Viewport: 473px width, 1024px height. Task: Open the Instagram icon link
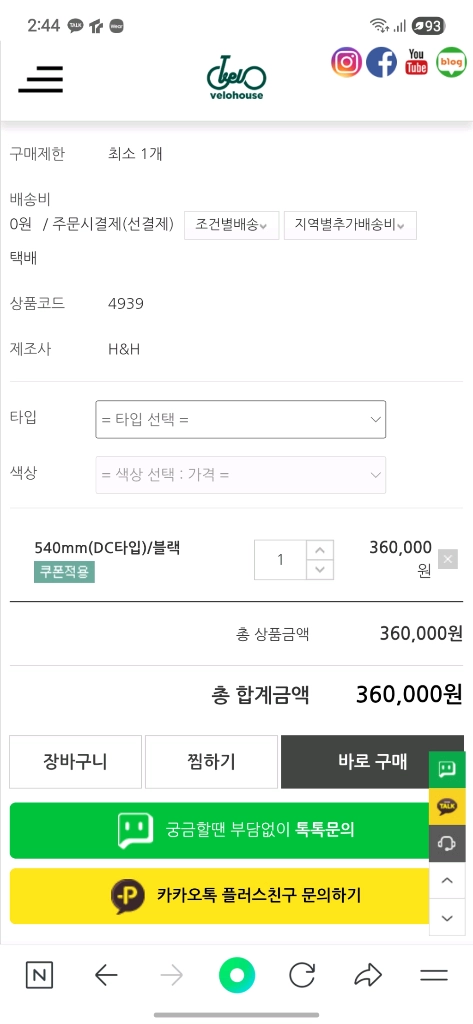pyautogui.click(x=346, y=63)
